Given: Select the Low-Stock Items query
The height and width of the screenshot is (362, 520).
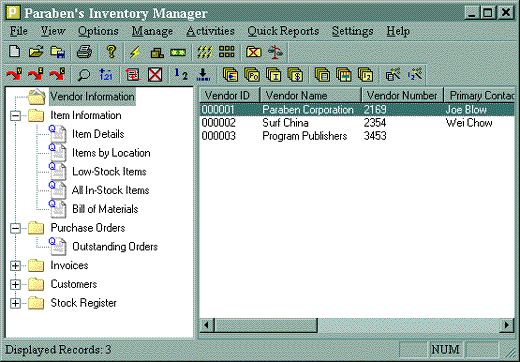Looking at the screenshot, I should (x=109, y=172).
